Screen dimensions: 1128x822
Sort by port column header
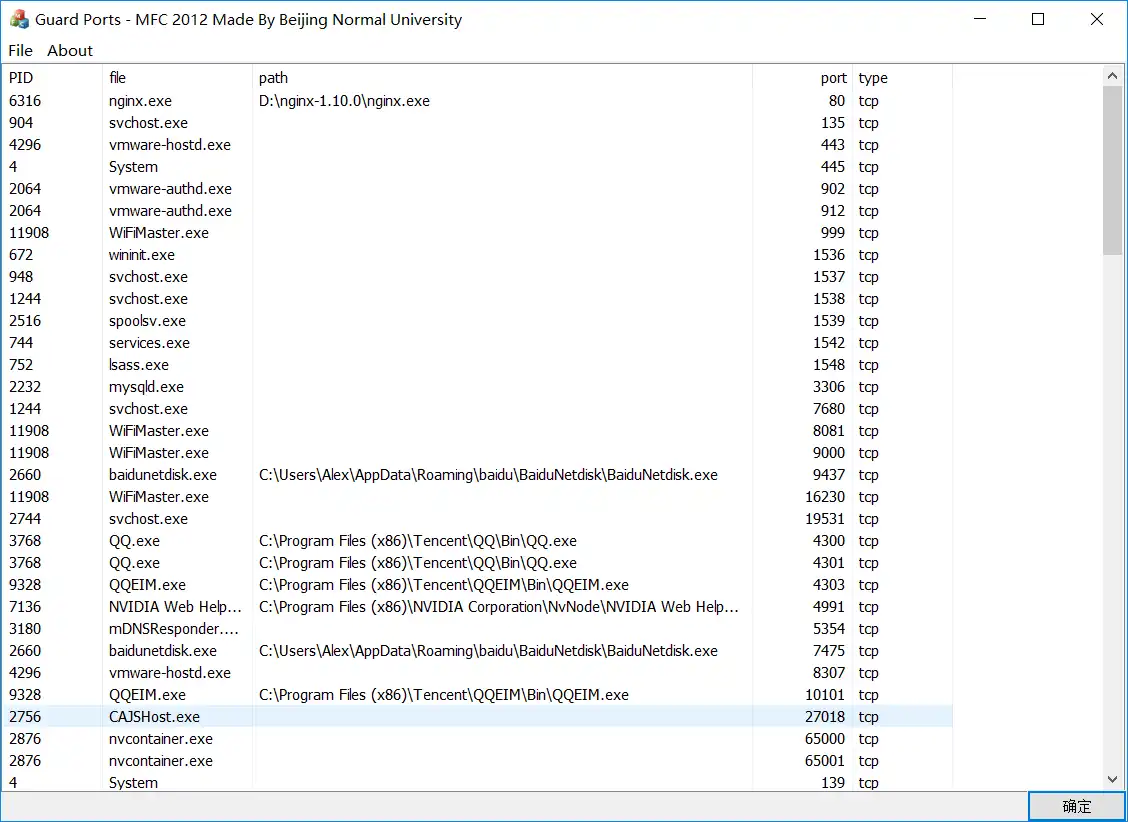pos(803,78)
